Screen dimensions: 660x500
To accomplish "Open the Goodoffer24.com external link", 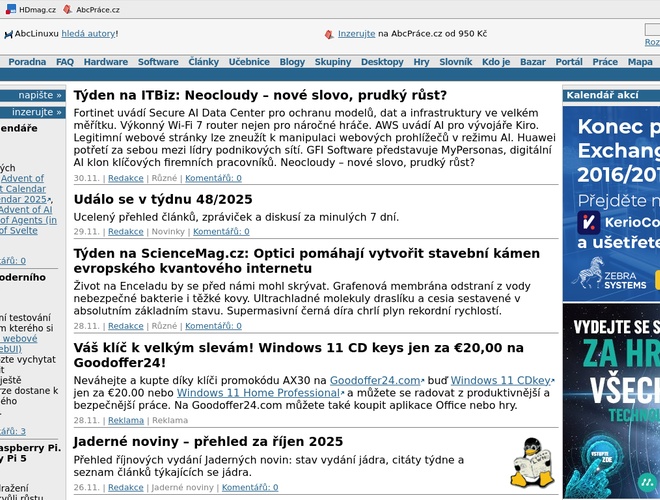I will pyautogui.click(x=374, y=381).
